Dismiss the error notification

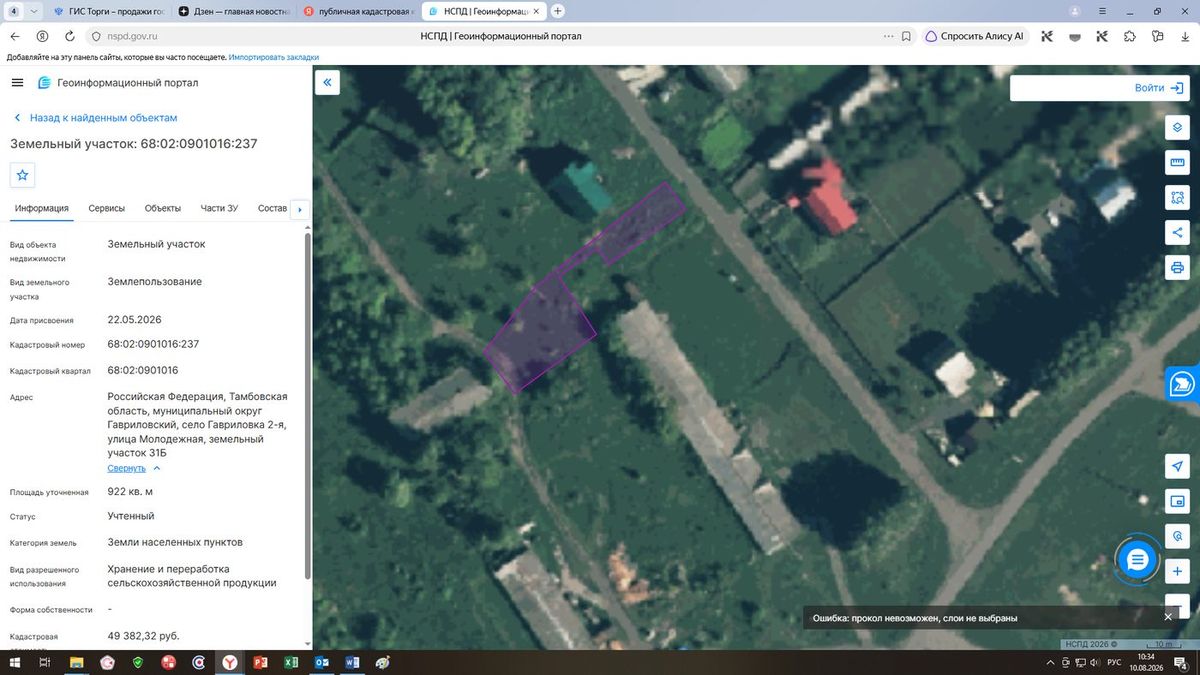tap(1167, 617)
